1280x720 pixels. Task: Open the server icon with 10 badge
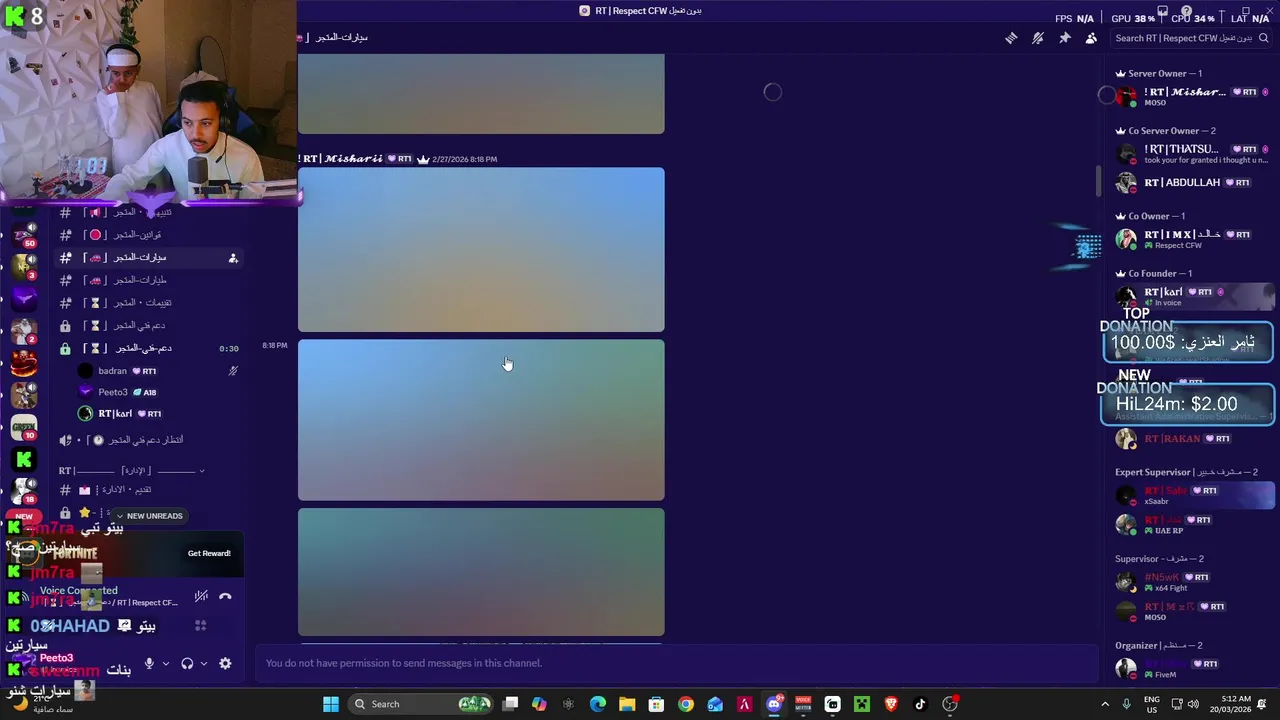(x=24, y=427)
